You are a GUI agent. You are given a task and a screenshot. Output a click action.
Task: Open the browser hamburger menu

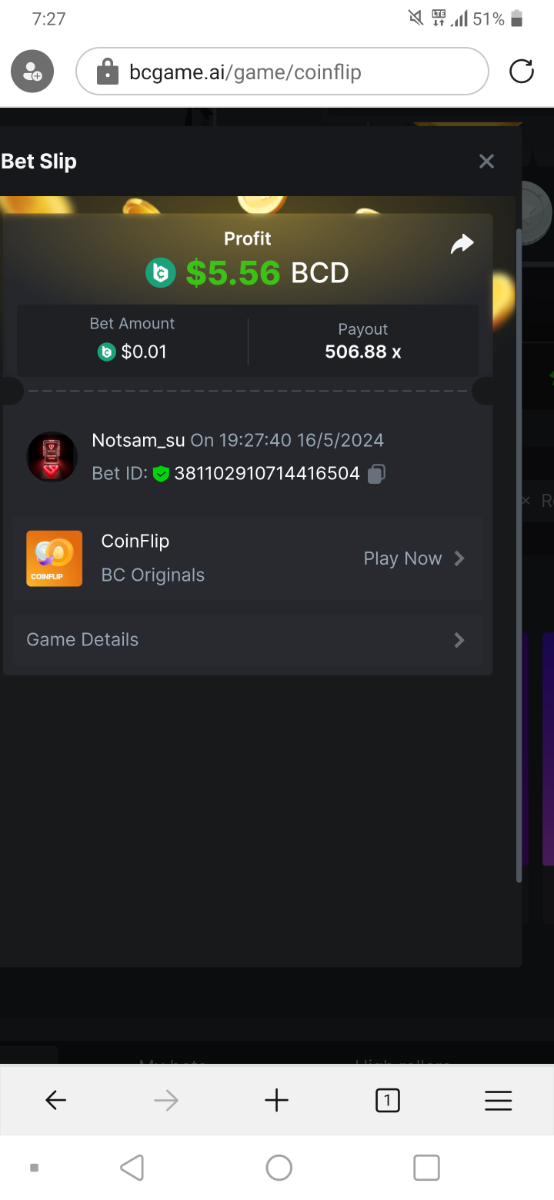[498, 1101]
